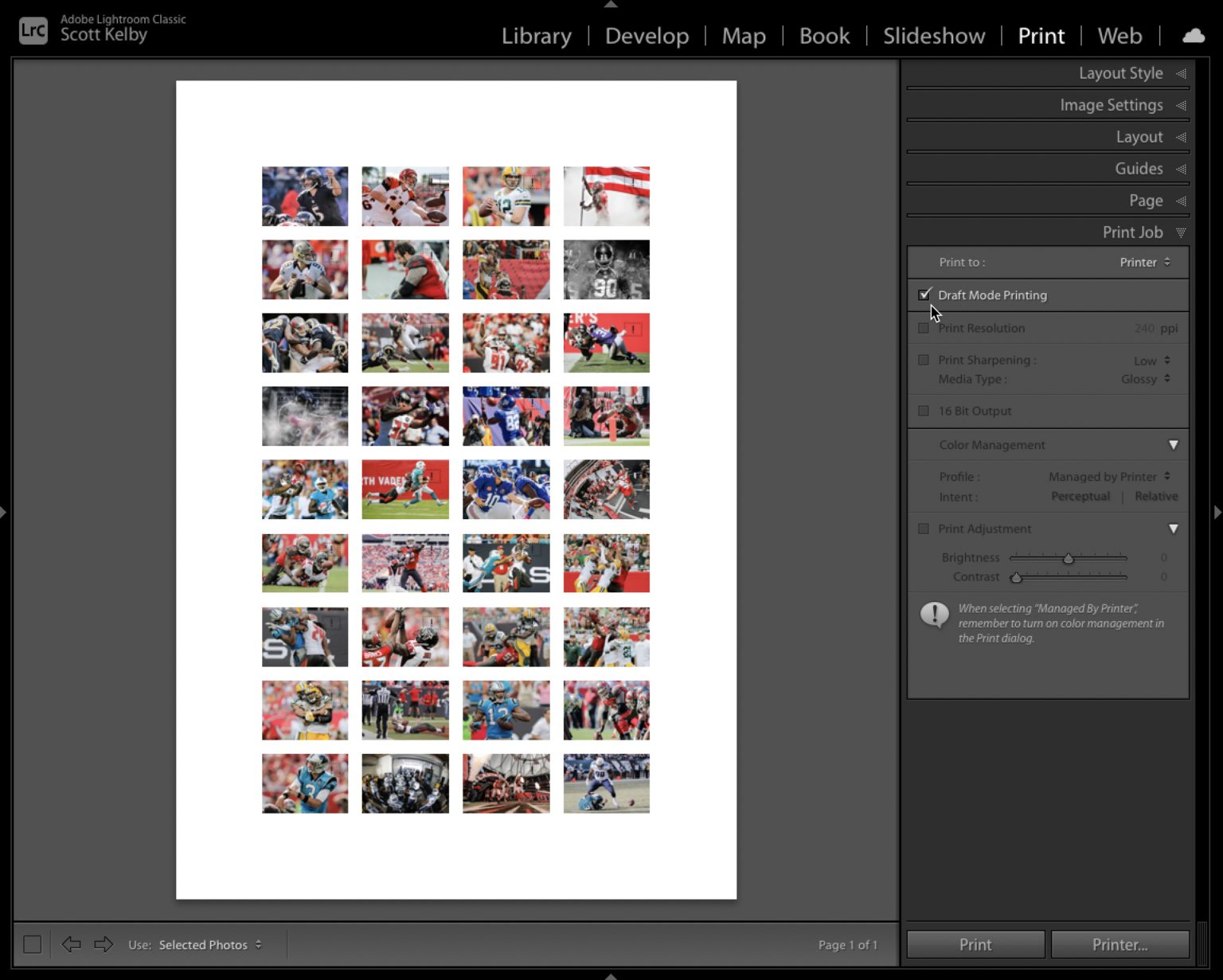Click the previous page arrow icon
The width and height of the screenshot is (1223, 980).
click(x=71, y=944)
